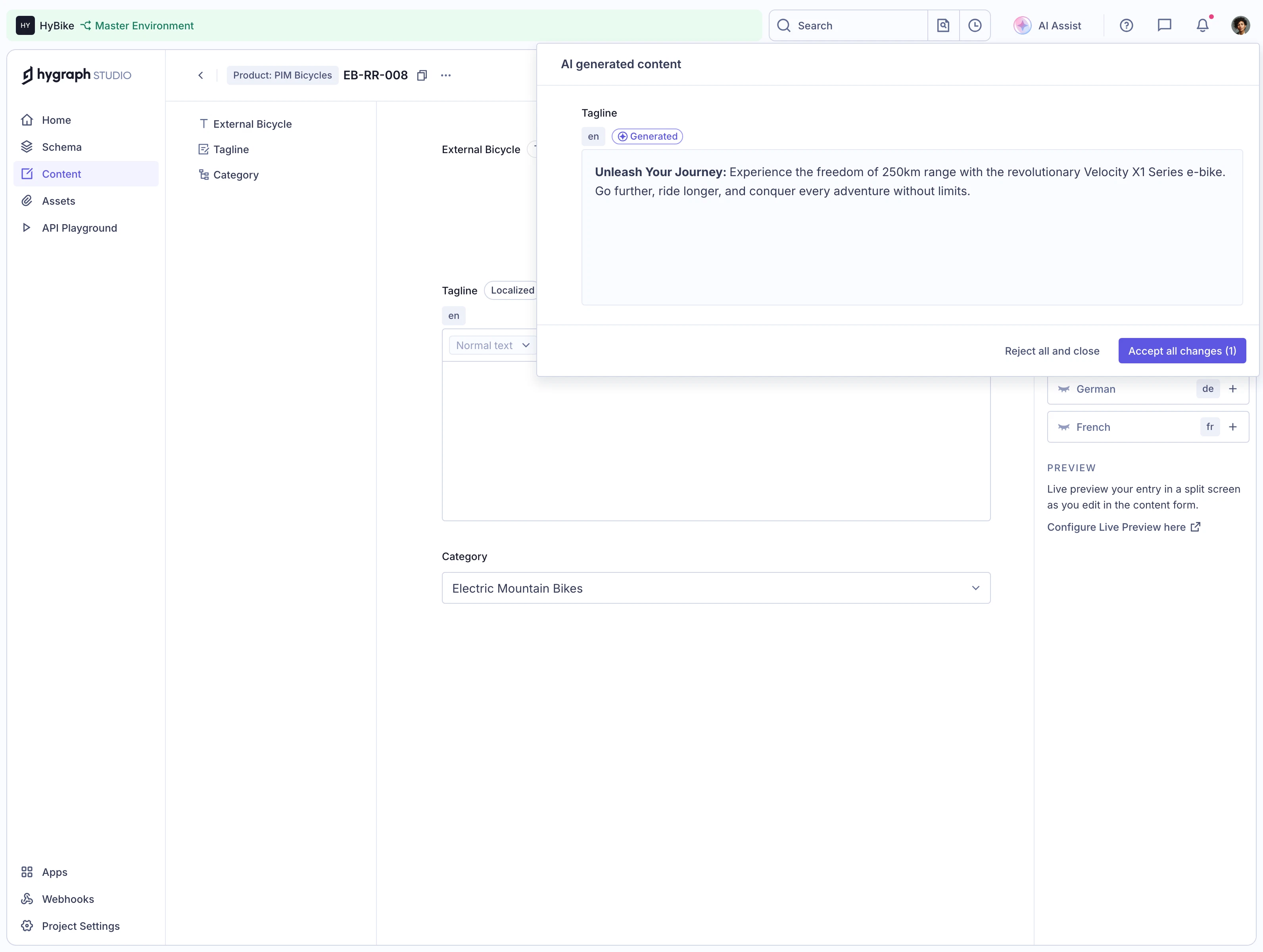Click the en tag in AI generated content

(x=593, y=136)
